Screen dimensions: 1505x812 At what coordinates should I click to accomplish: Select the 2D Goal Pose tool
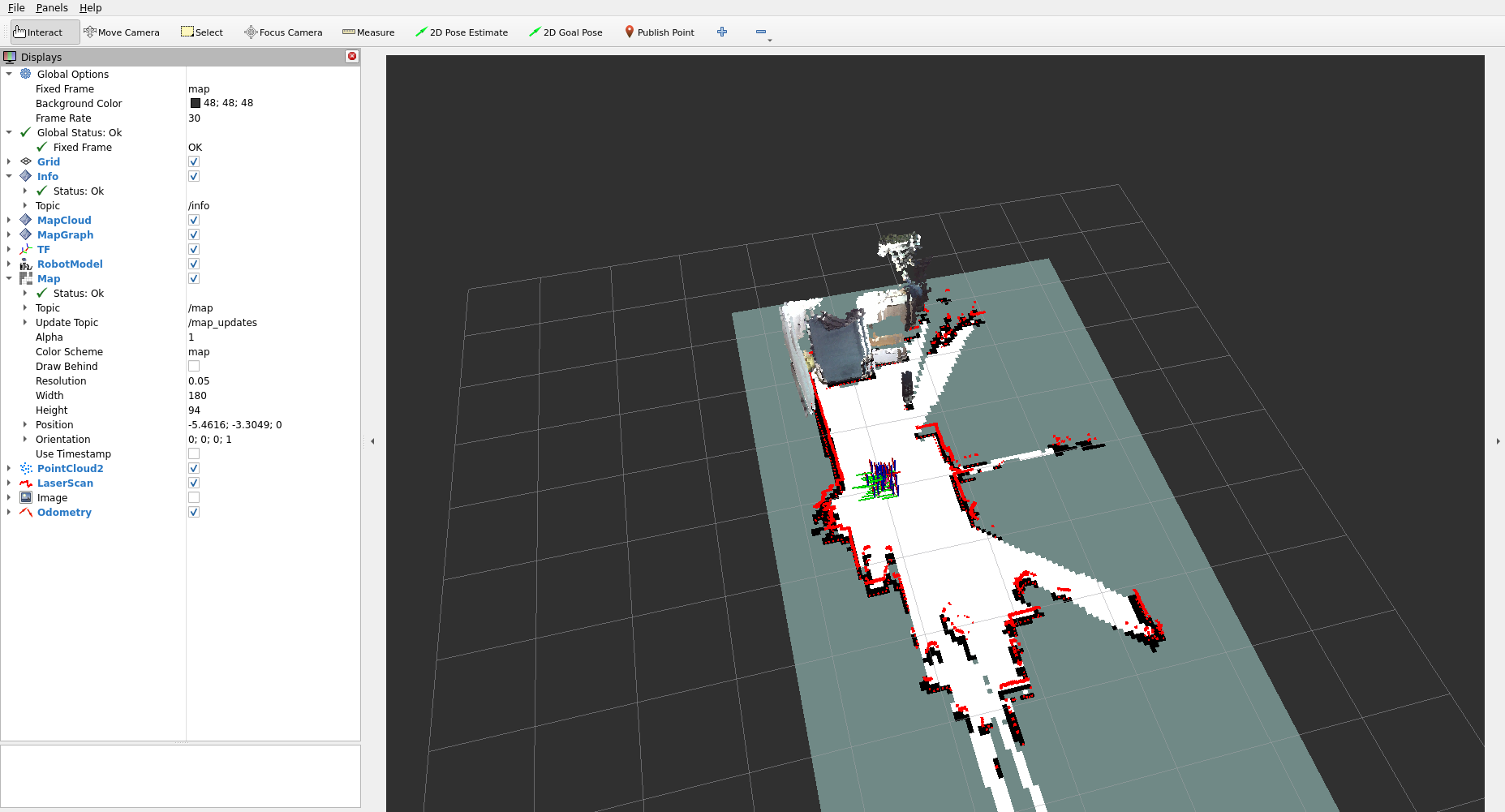(x=565, y=32)
